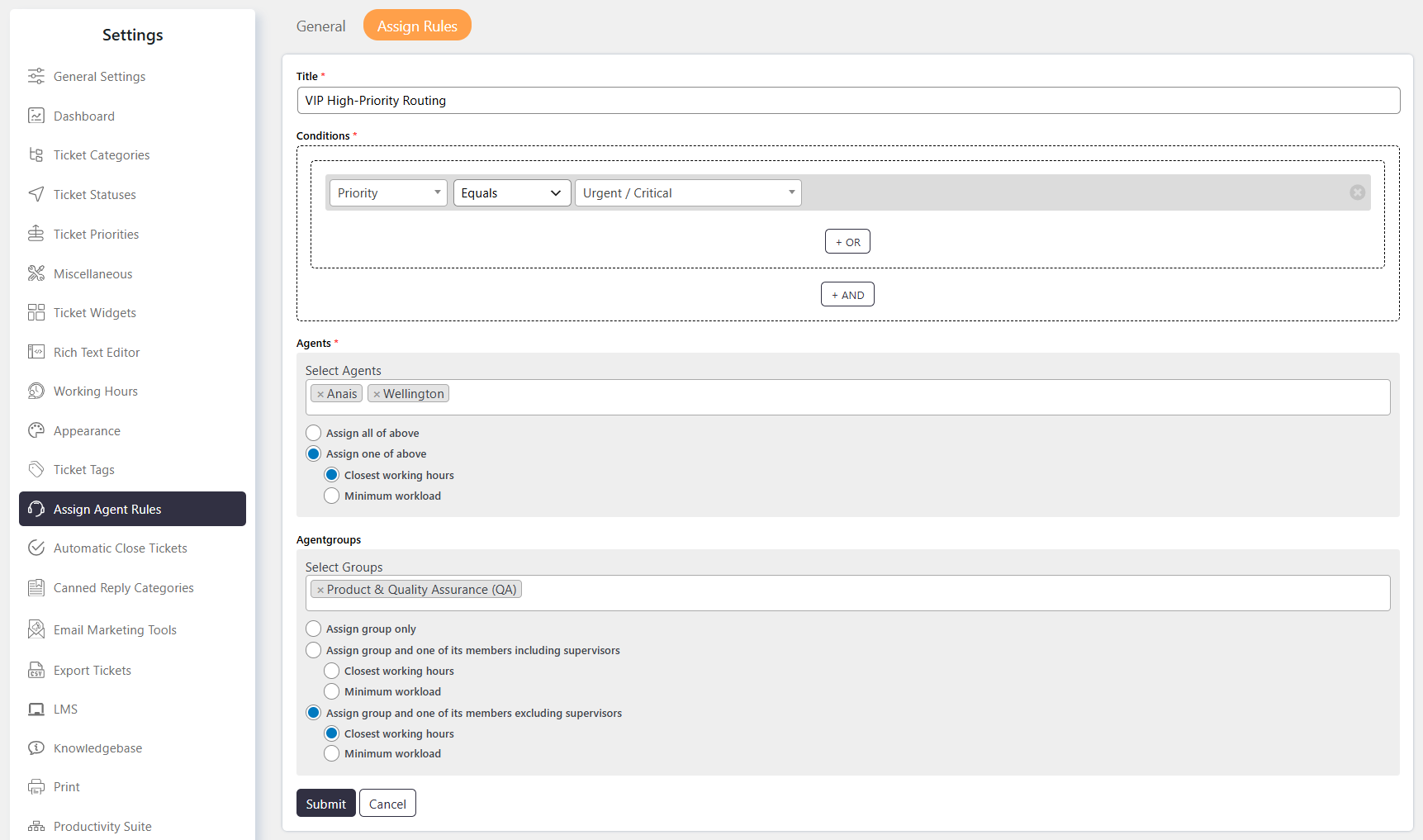
Task: Open Canned Reply Categories link
Action: pos(124,587)
